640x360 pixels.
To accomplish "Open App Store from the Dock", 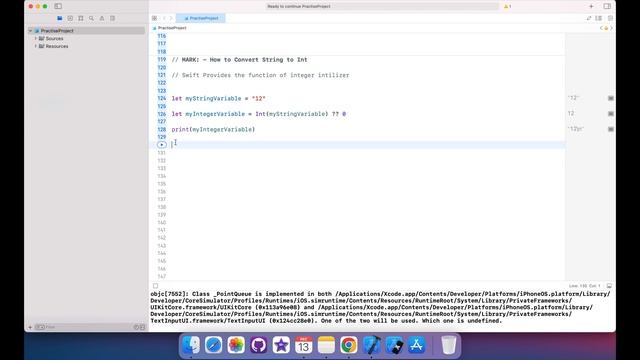I will pos(416,345).
